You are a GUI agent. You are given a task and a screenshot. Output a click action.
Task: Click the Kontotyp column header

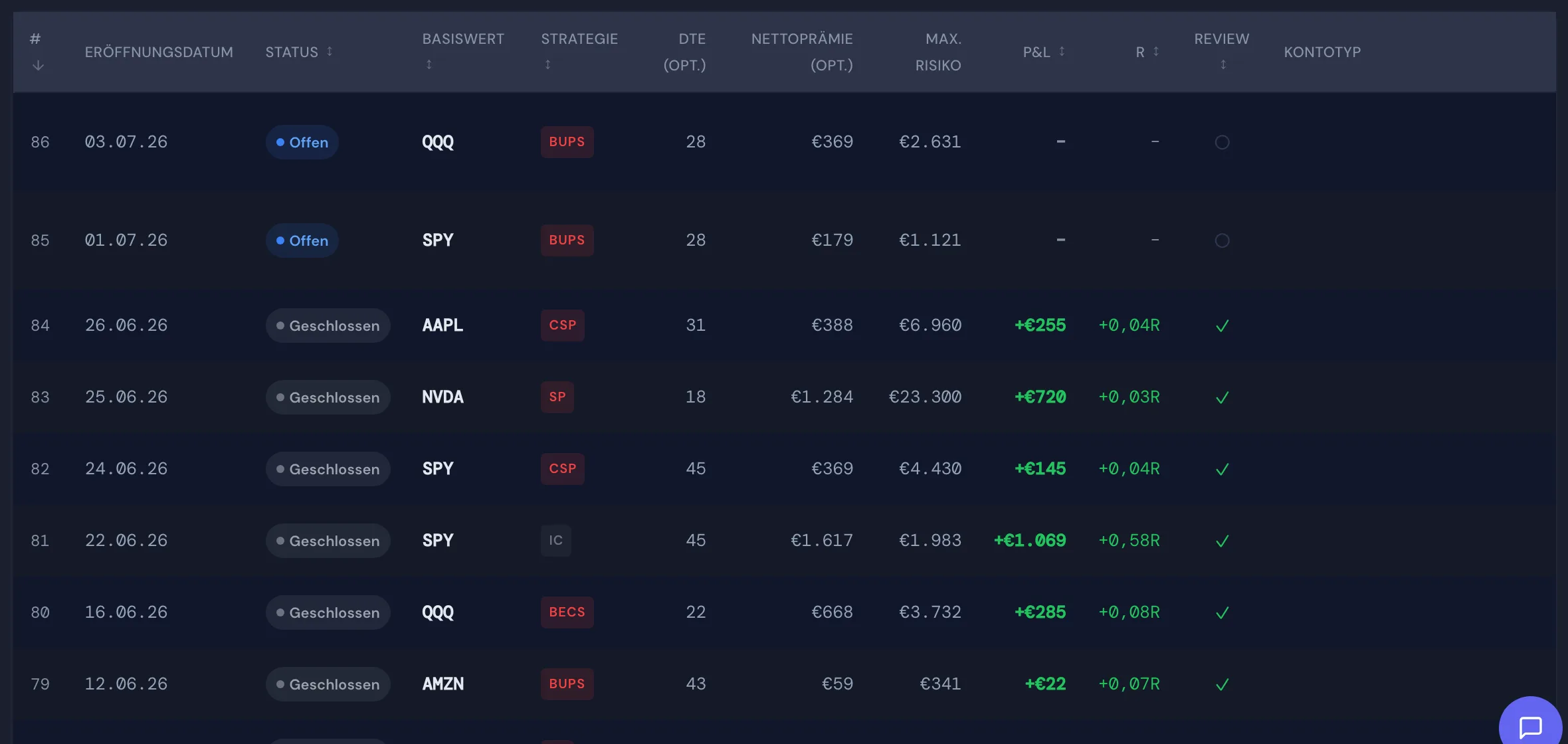[x=1322, y=52]
